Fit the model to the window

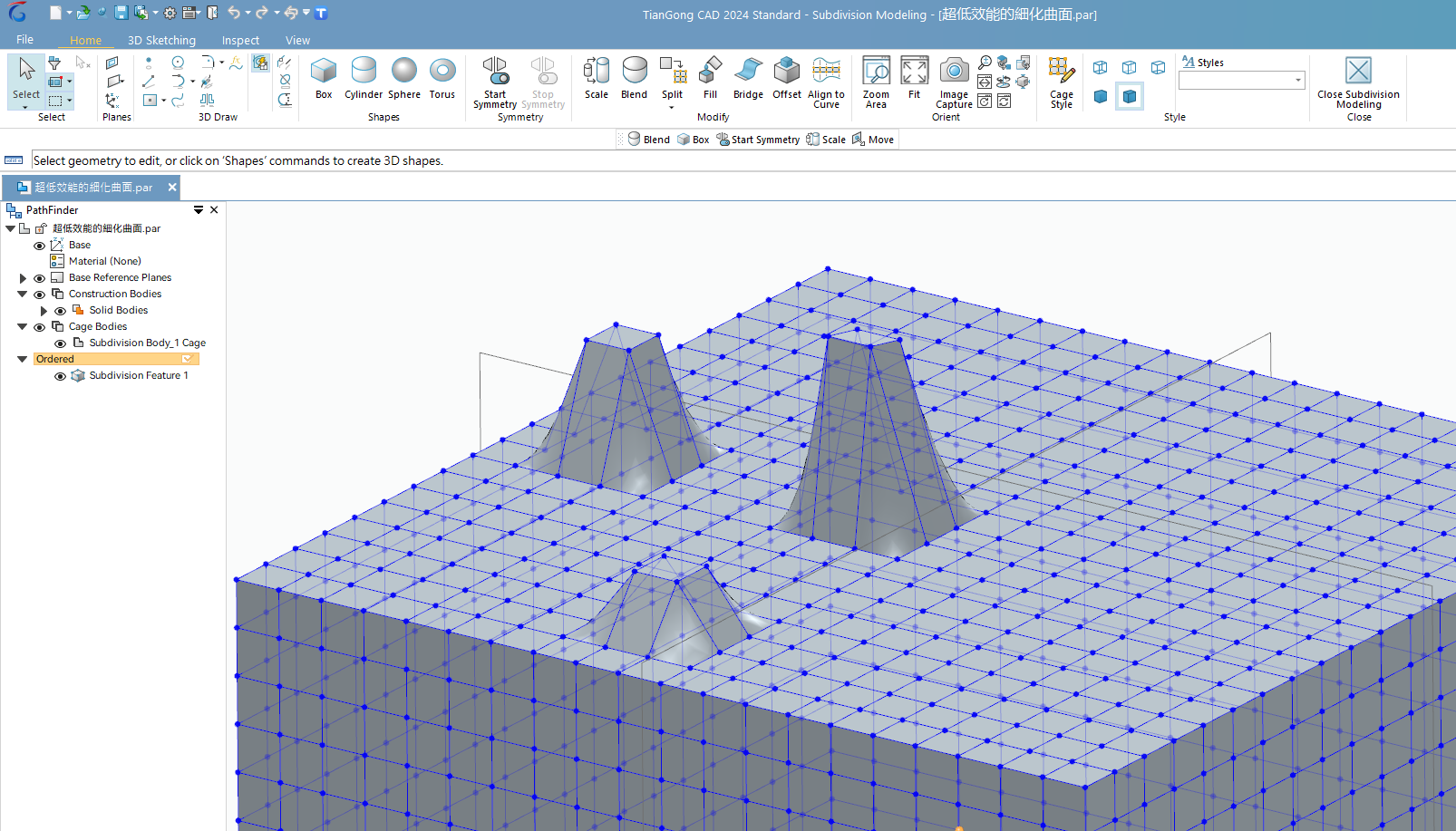coord(914,78)
